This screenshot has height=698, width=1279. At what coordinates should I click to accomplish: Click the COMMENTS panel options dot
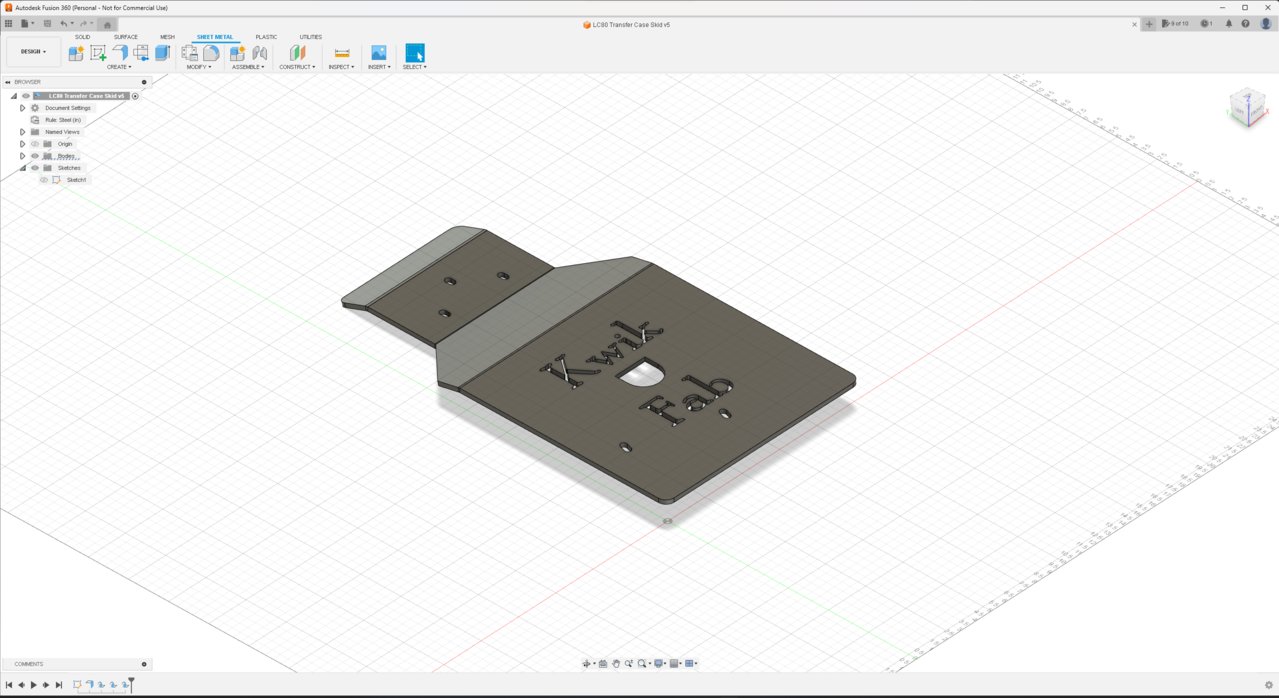pos(144,664)
